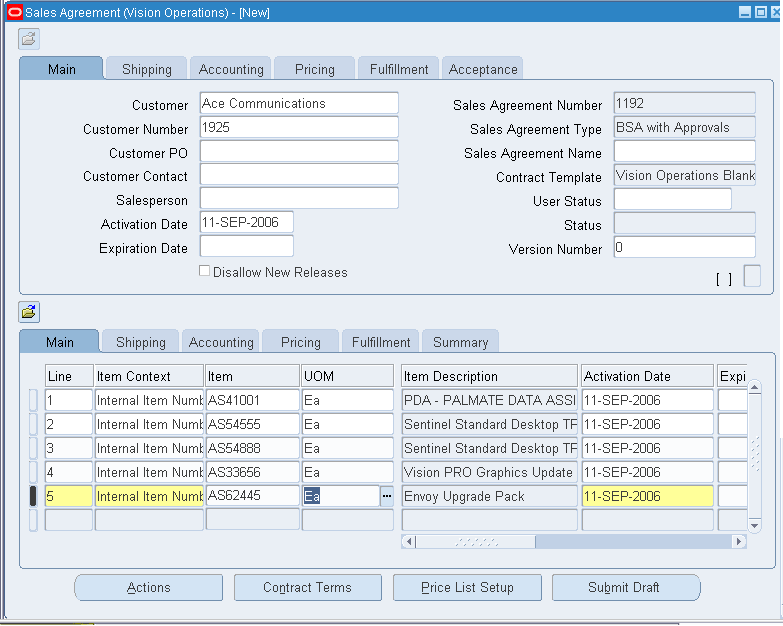Screen dimensions: 783x626
Task: Select the lines Shipping tab
Action: pyautogui.click(x=140, y=342)
